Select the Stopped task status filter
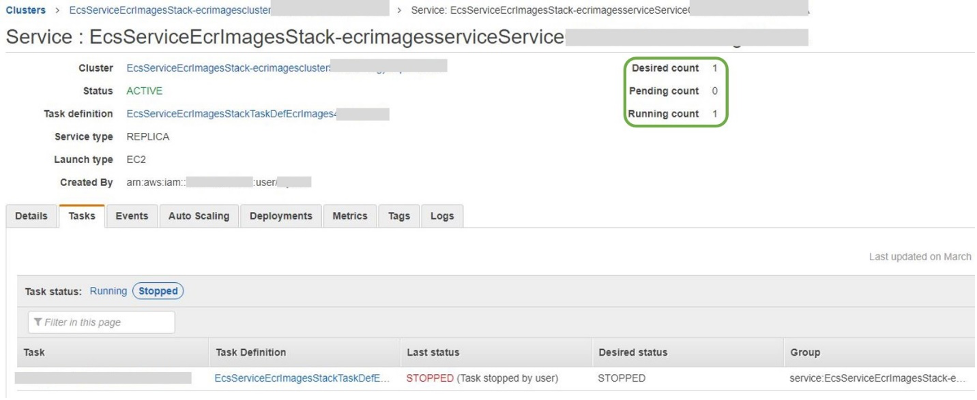Viewport: 977px width, 400px height. pos(158,291)
